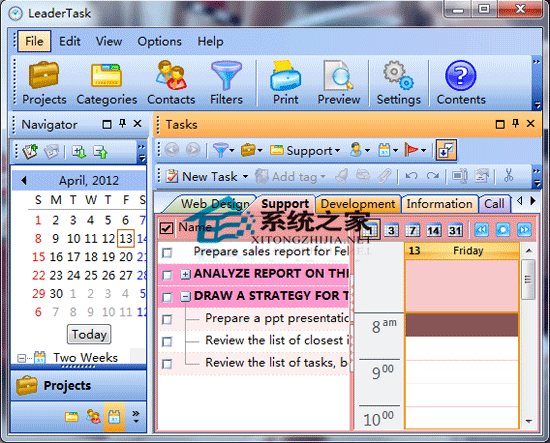Switch to the Development tab
Screen dimensions: 550x443
(358, 204)
